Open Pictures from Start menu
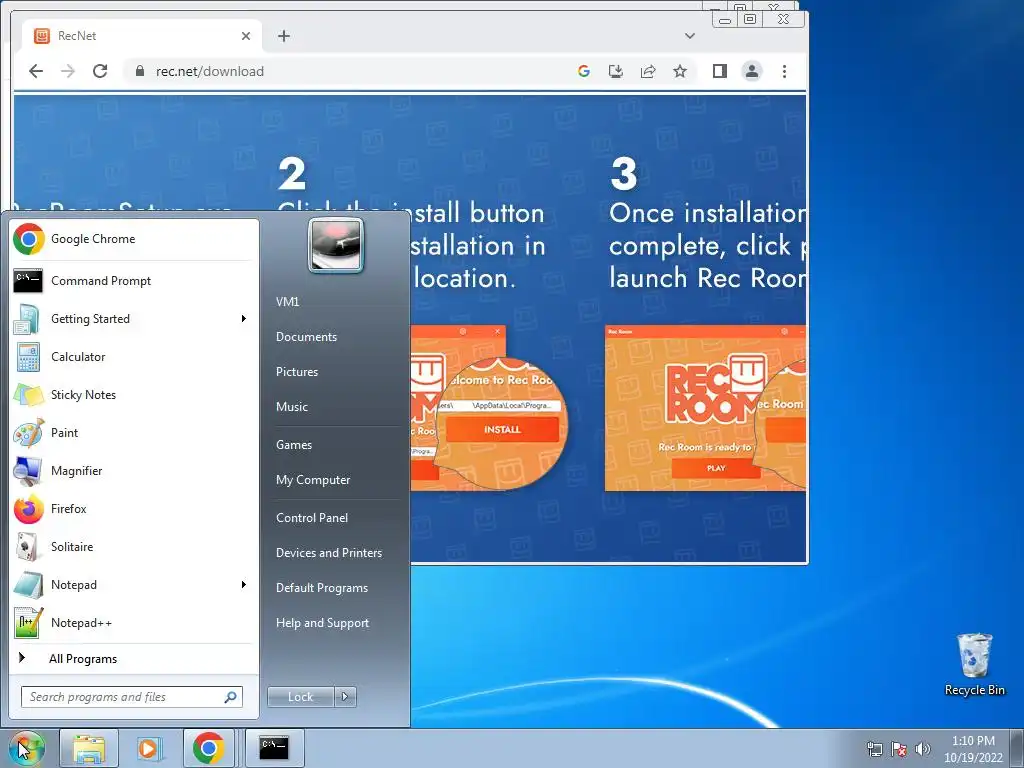The height and width of the screenshot is (768, 1024). click(x=297, y=372)
